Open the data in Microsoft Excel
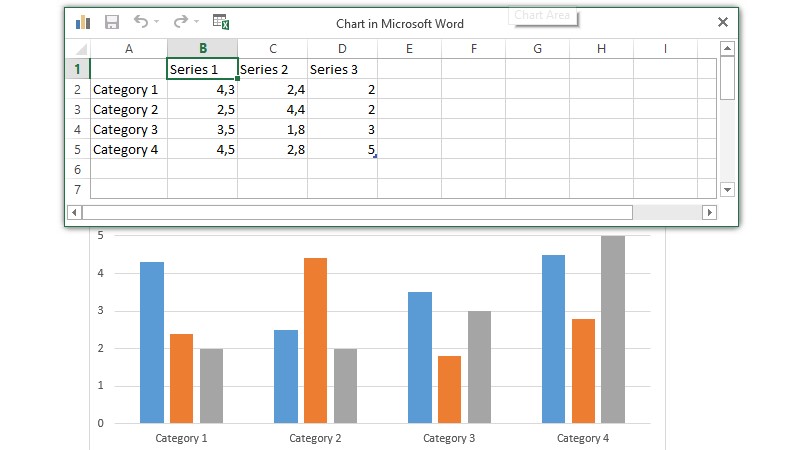The width and height of the screenshot is (800, 450). point(221,22)
